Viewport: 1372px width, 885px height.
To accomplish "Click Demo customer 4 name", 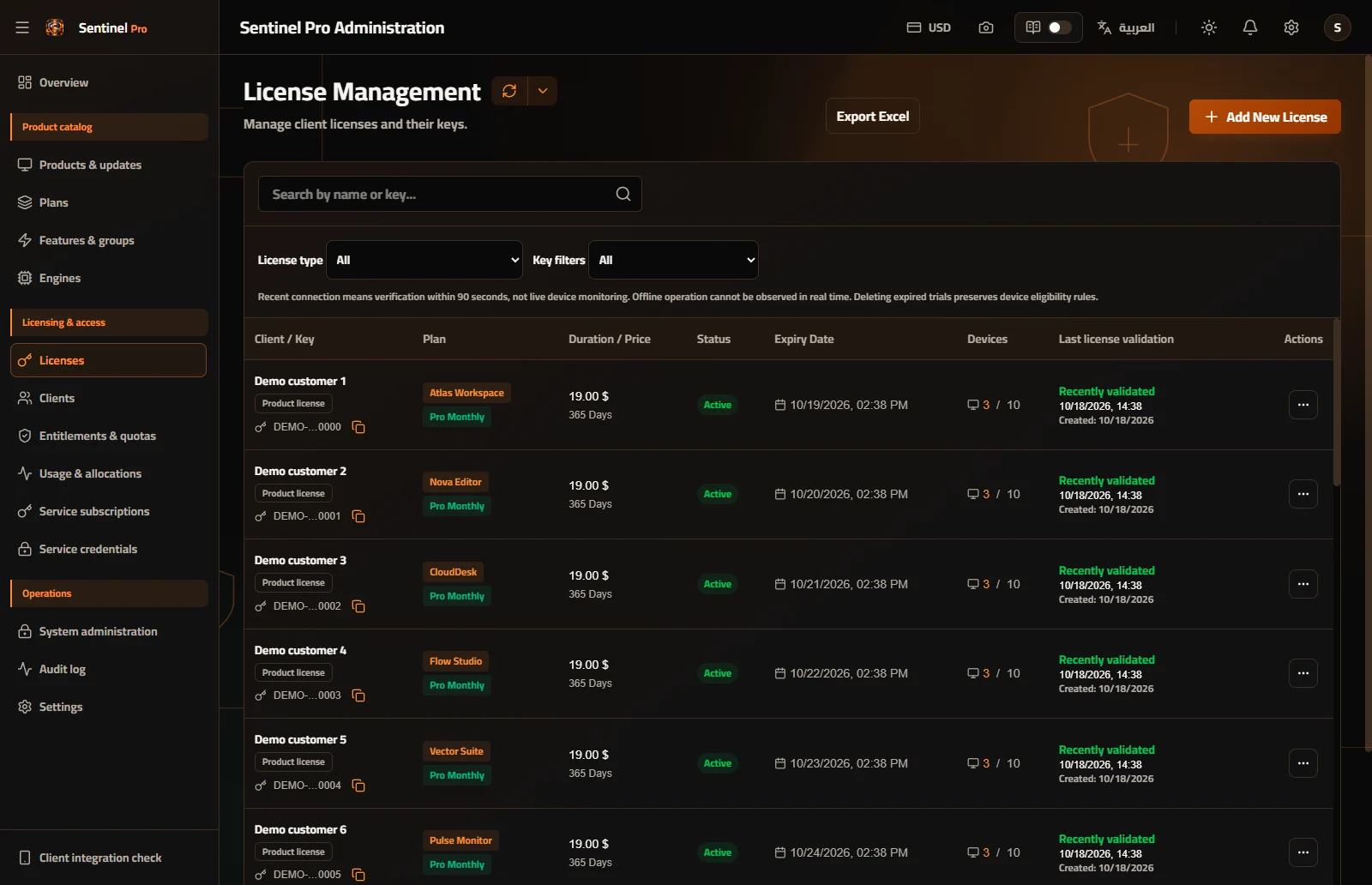I will [x=300, y=650].
